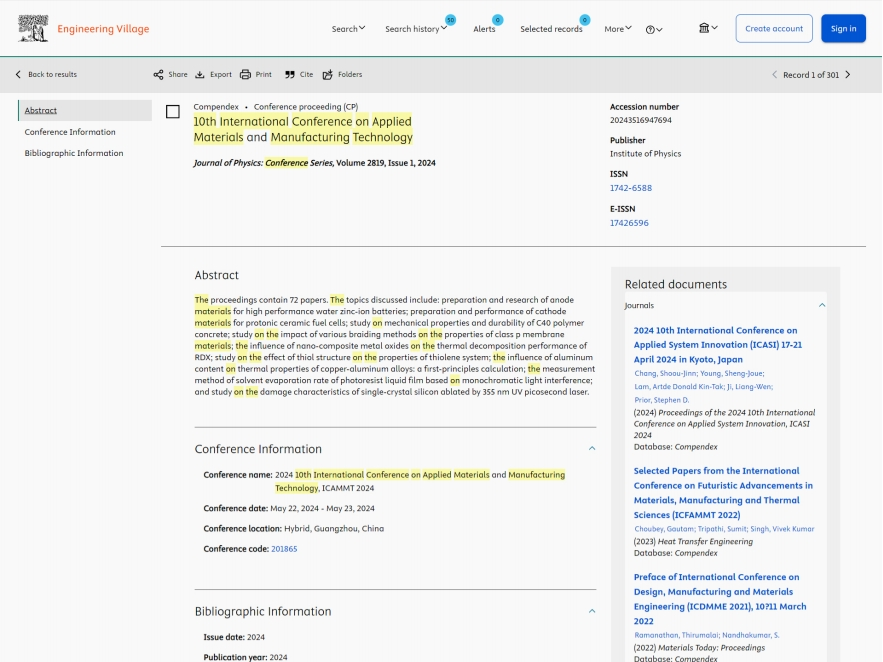Click author Tripathi, Sumit

click(723, 529)
